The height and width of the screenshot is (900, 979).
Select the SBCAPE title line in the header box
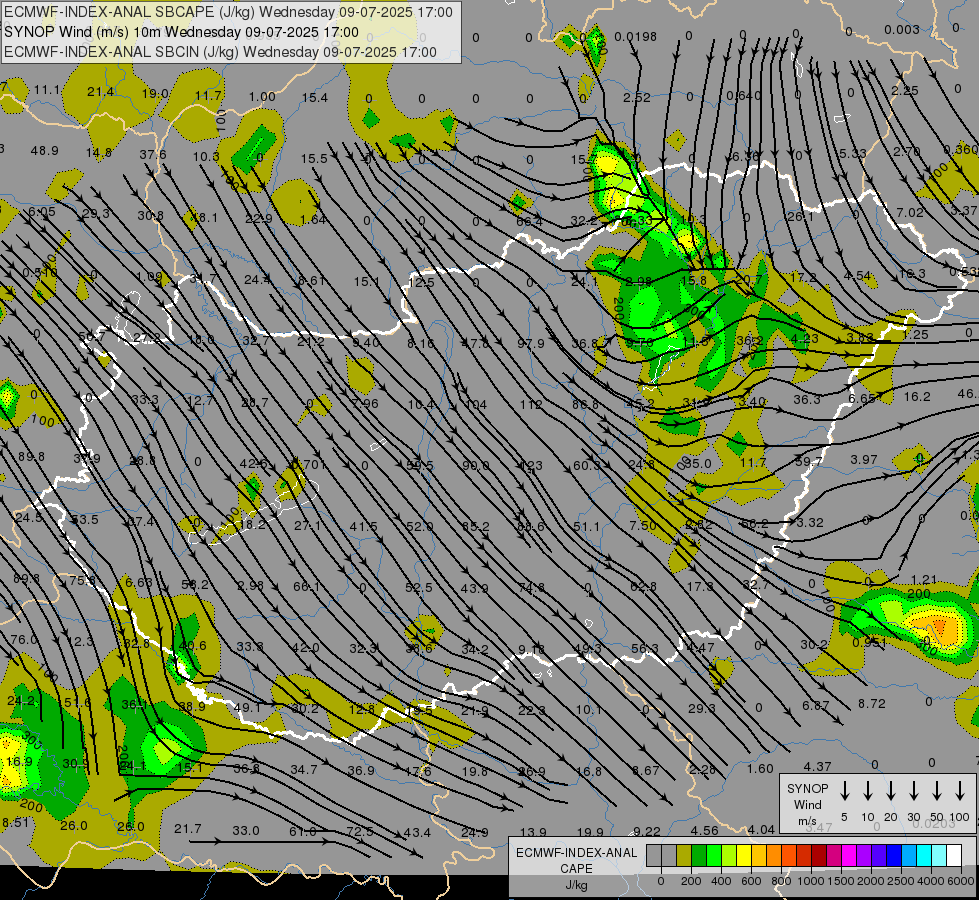click(x=229, y=12)
